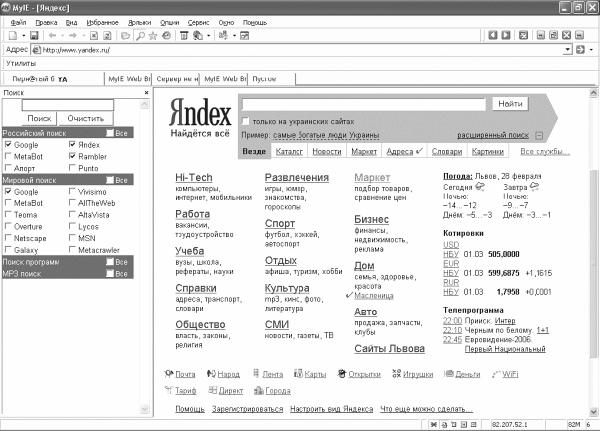Viewport: 600px width, 431px height.
Task: Click the New page toolbar icon
Action: coord(10,35)
